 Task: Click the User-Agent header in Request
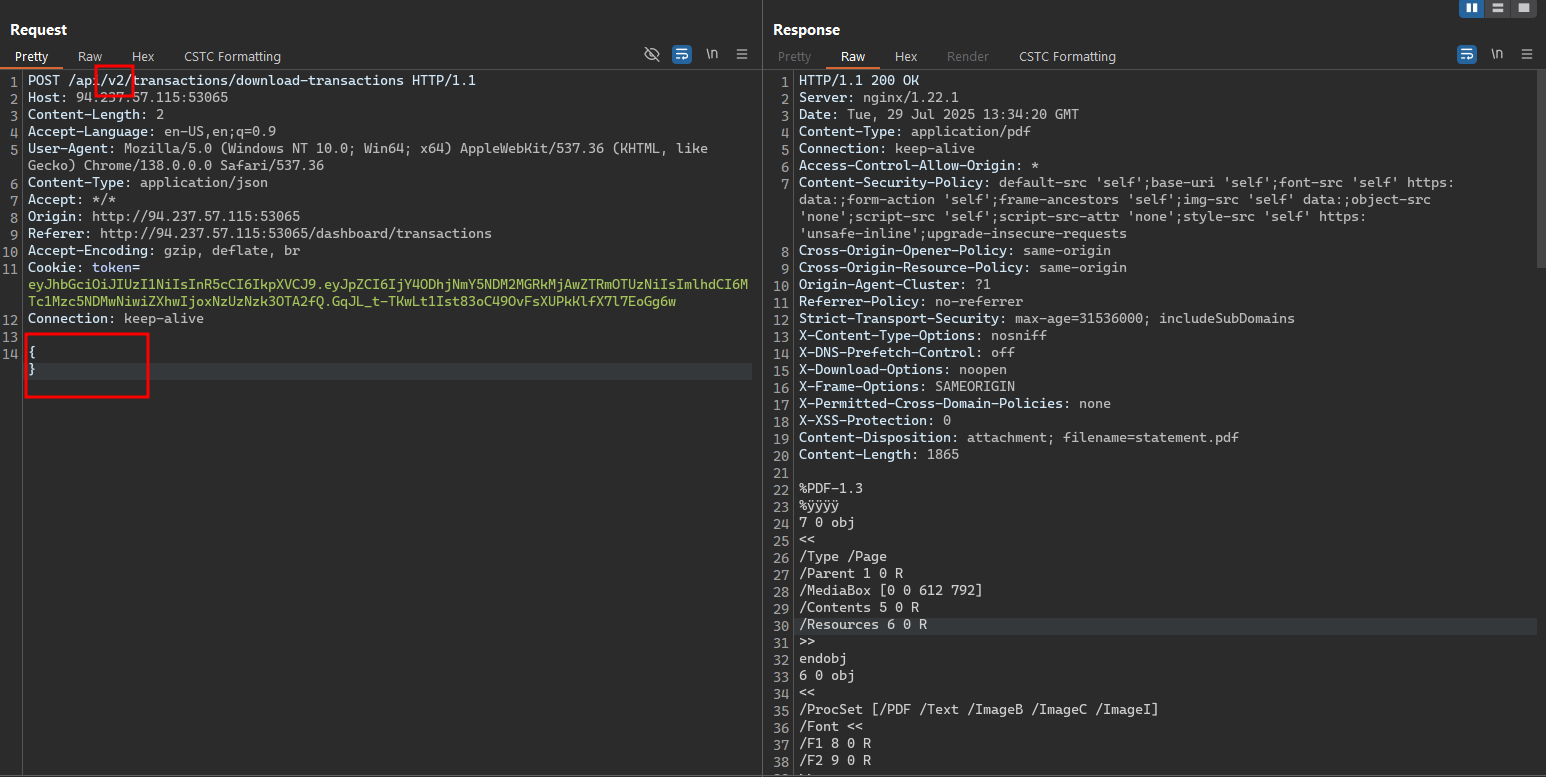(x=368, y=157)
